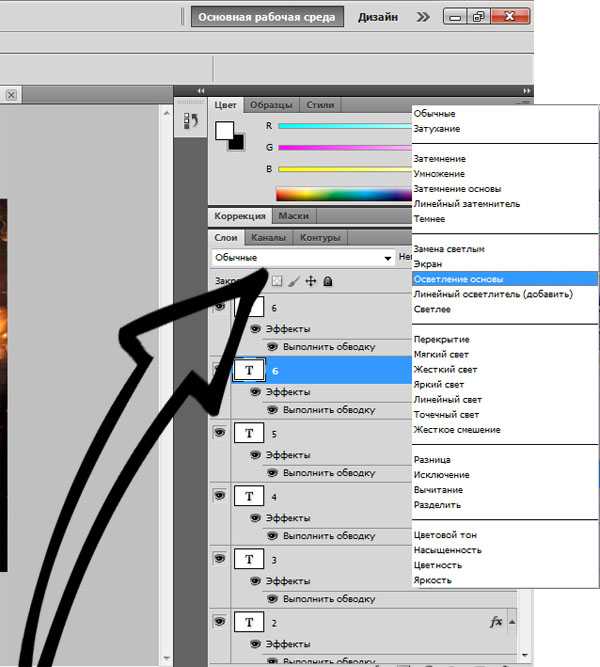This screenshot has width=600, height=667.
Task: Select Основная рабочая среда workspace button
Action: [x=267, y=17]
